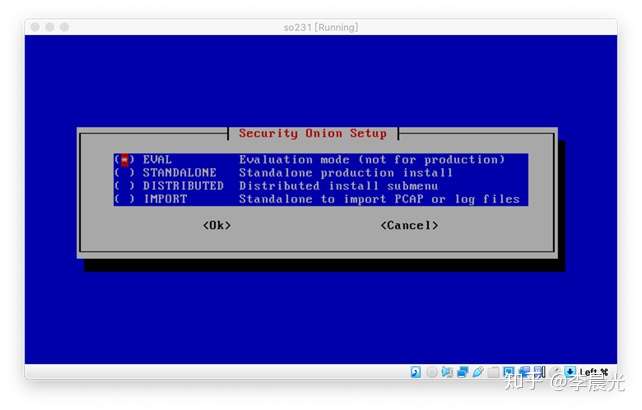Image resolution: width=642 pixels, height=410 pixels.
Task: Click the display settings status icon
Action: click(x=508, y=372)
